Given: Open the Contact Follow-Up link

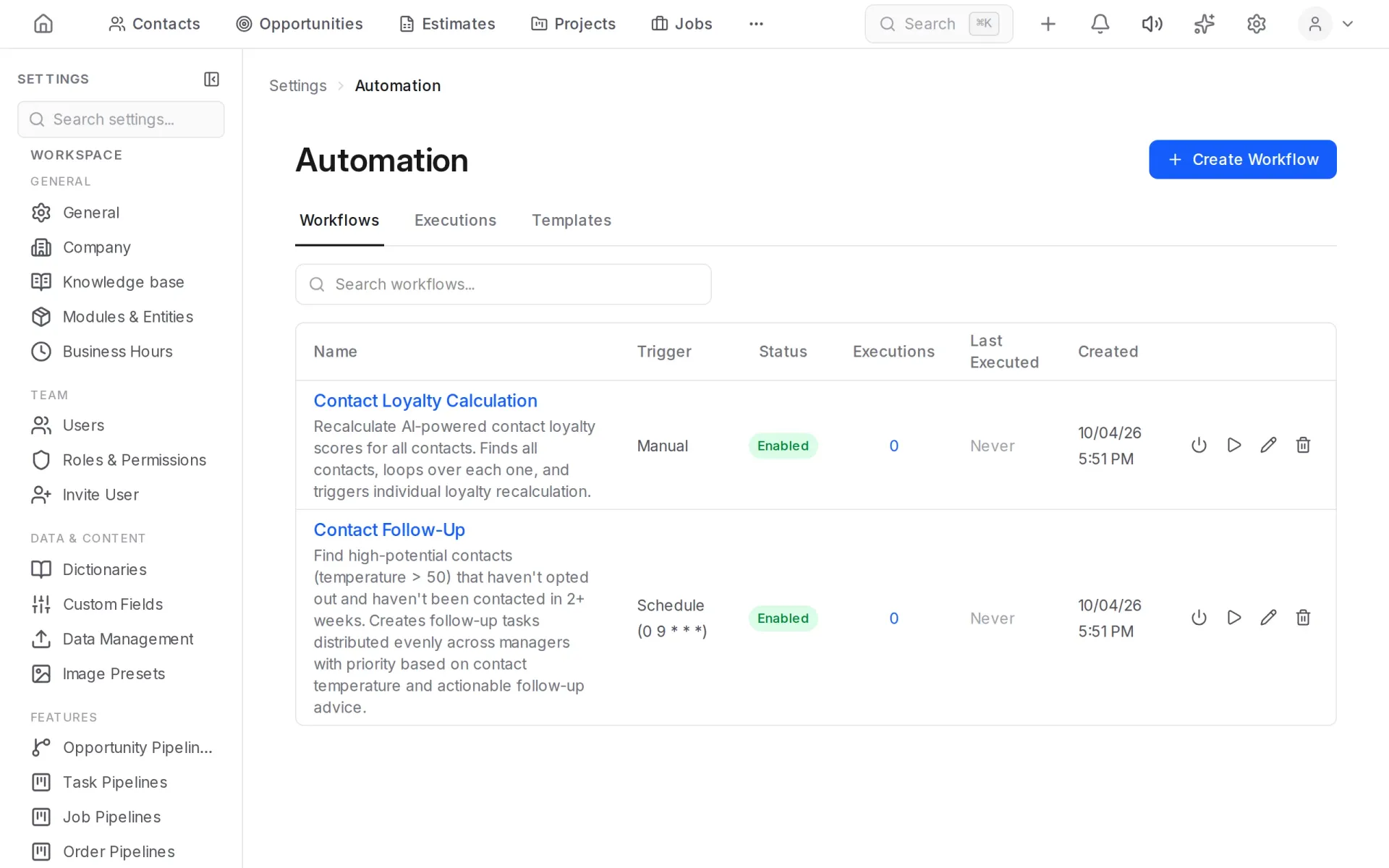Looking at the screenshot, I should pyautogui.click(x=389, y=529).
